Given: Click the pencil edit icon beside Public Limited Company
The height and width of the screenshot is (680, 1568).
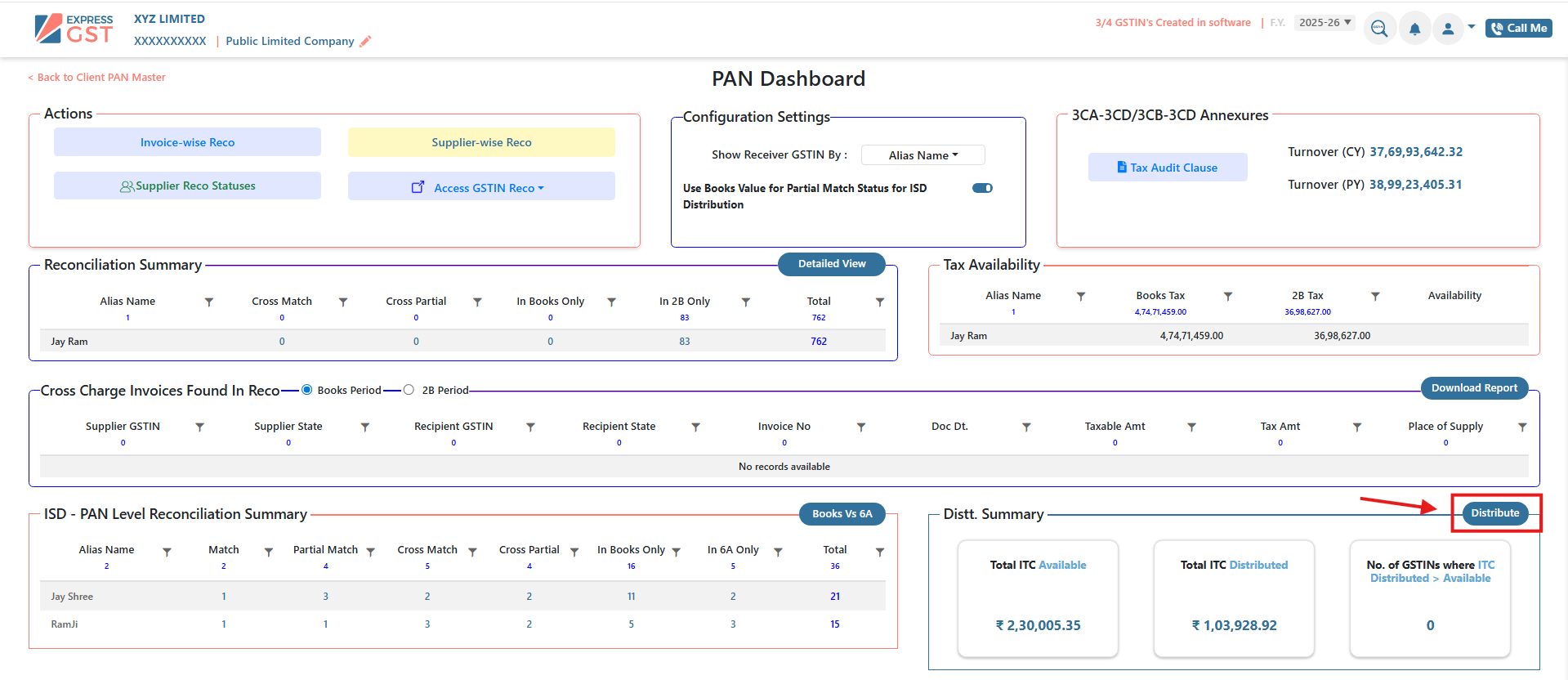Looking at the screenshot, I should pyautogui.click(x=365, y=42).
